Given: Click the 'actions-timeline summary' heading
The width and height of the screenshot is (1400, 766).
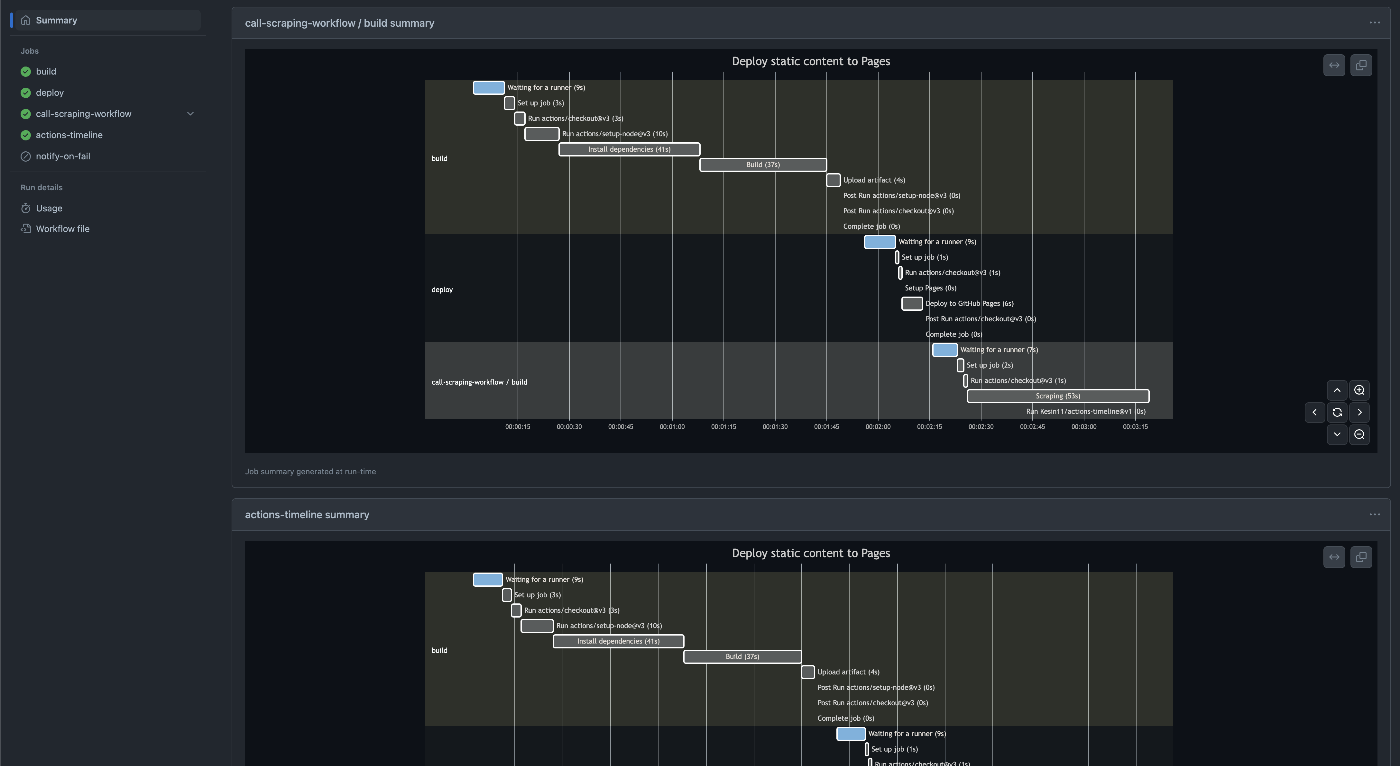Looking at the screenshot, I should tap(307, 515).
